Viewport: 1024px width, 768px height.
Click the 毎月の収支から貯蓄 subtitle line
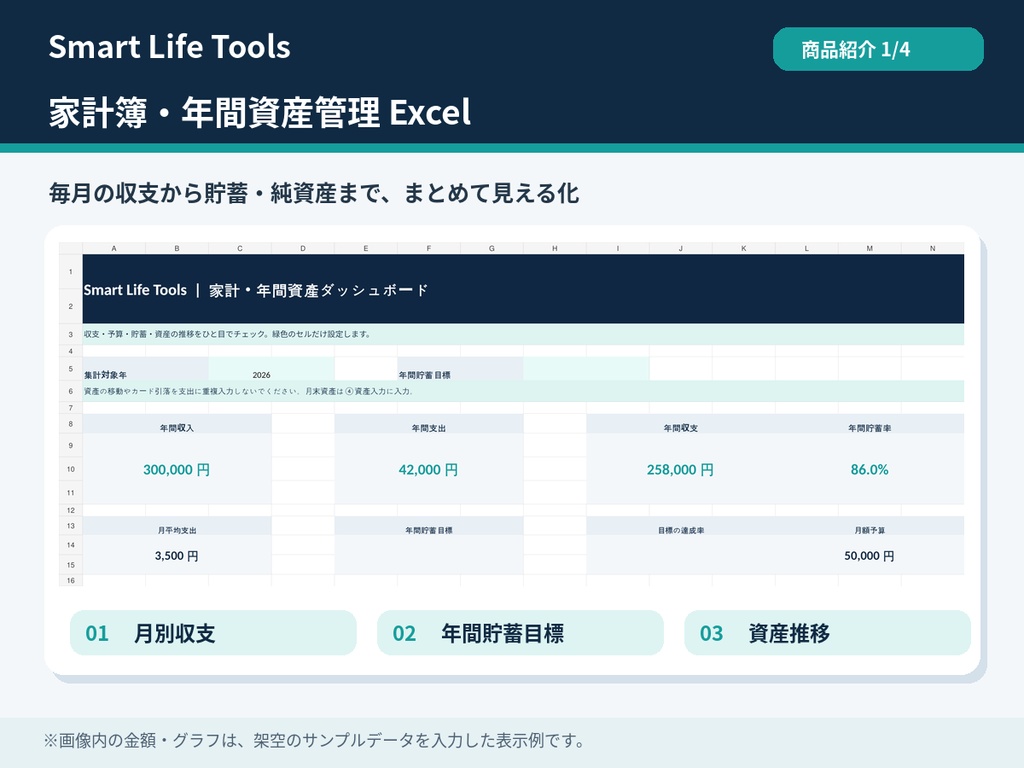(x=313, y=193)
